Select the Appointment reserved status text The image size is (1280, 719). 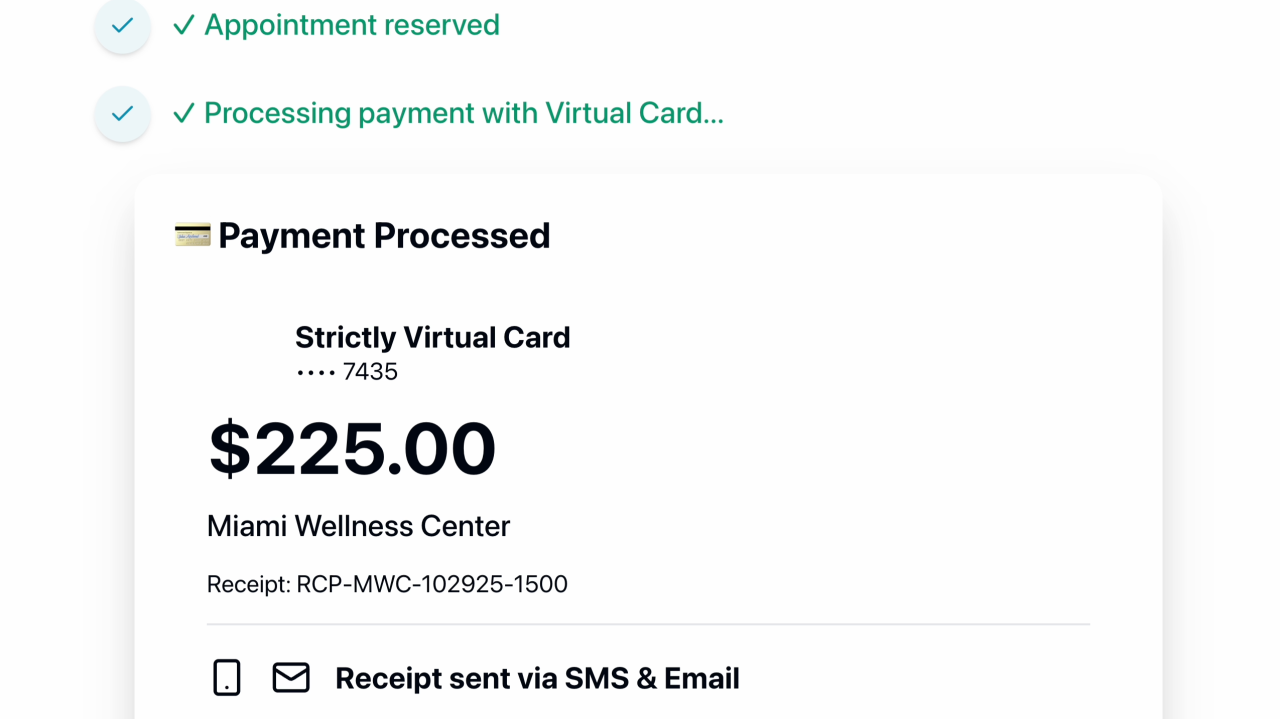(352, 25)
